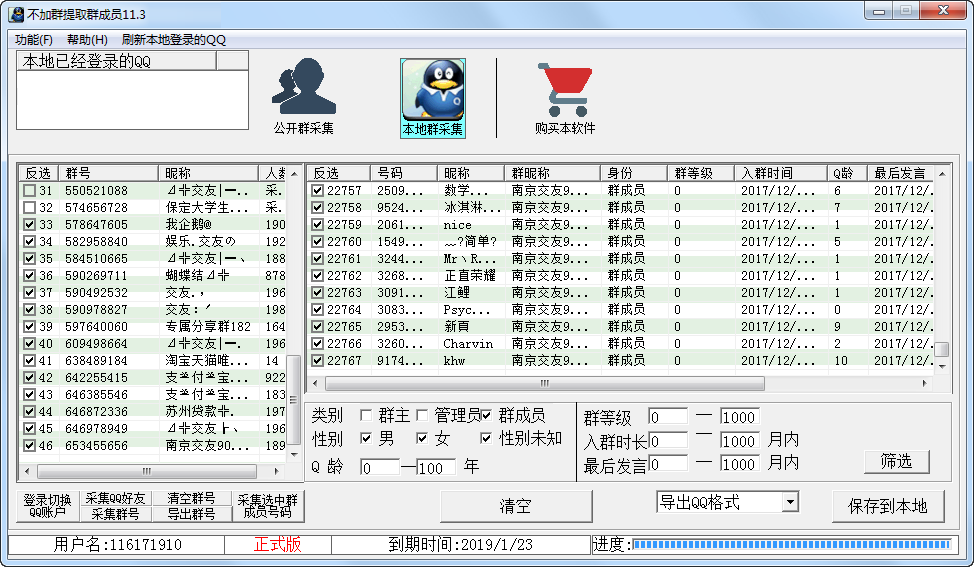Open the 帮助(H) menu

(x=87, y=40)
